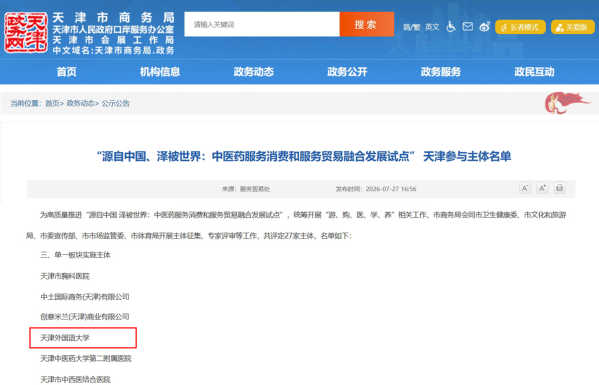Open 政民互动 navigation item
599x385 pixels.
(x=534, y=72)
